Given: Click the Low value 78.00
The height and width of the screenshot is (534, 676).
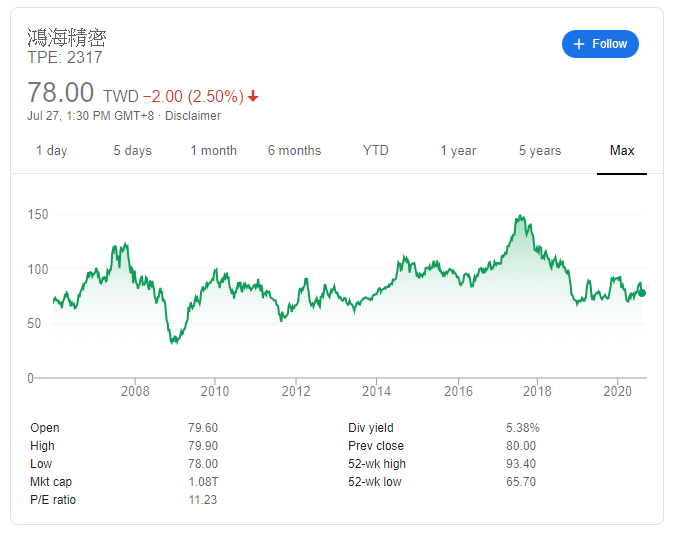Looking at the screenshot, I should [x=203, y=464].
